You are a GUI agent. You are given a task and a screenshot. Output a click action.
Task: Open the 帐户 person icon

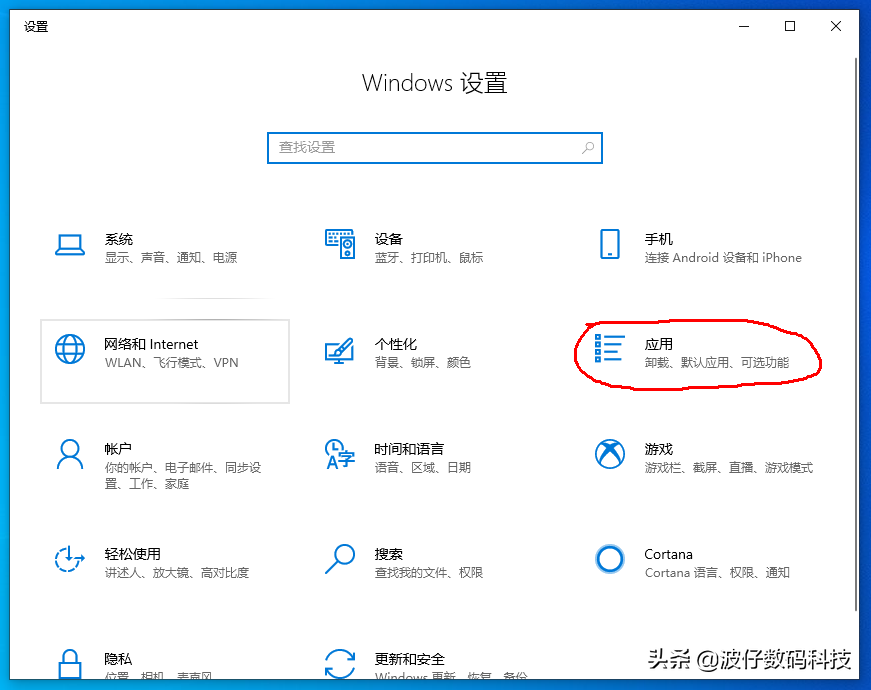click(69, 454)
